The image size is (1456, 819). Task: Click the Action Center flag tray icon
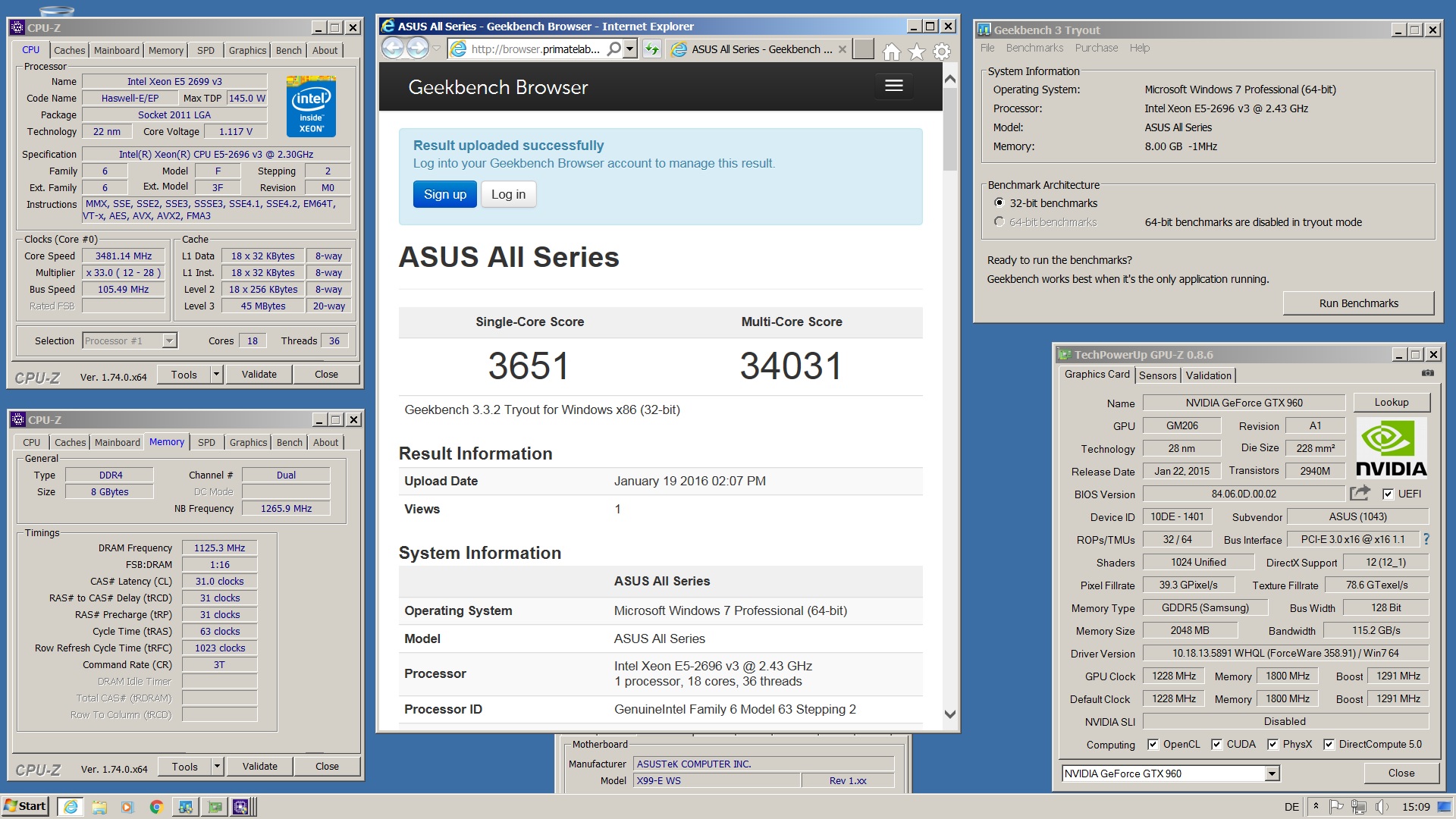1336,807
